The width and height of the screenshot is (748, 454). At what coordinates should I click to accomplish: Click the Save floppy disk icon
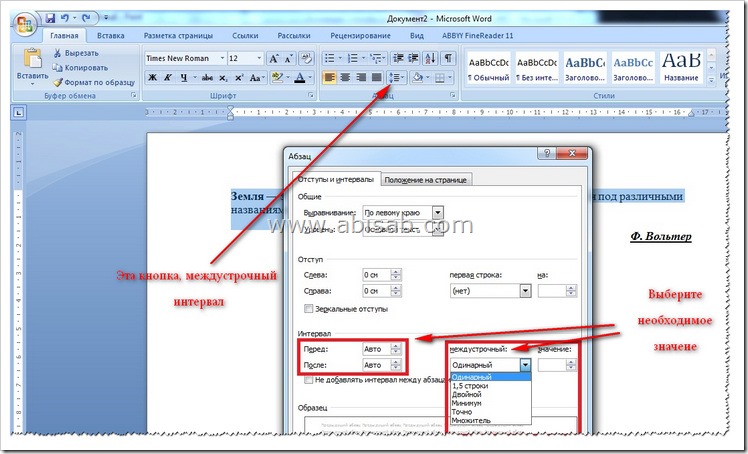click(50, 18)
